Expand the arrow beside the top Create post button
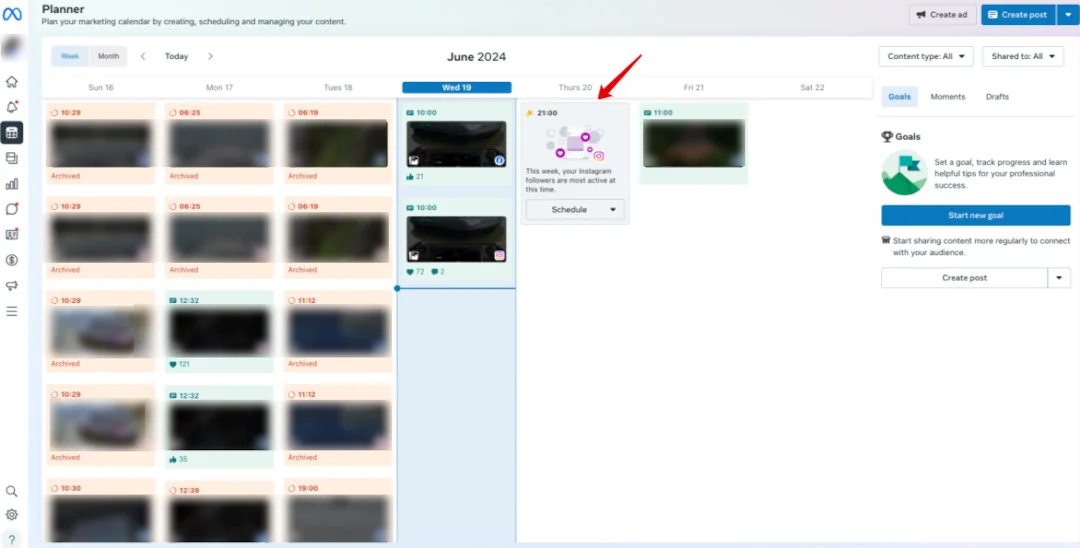The width and height of the screenshot is (1080, 548). 1068,14
